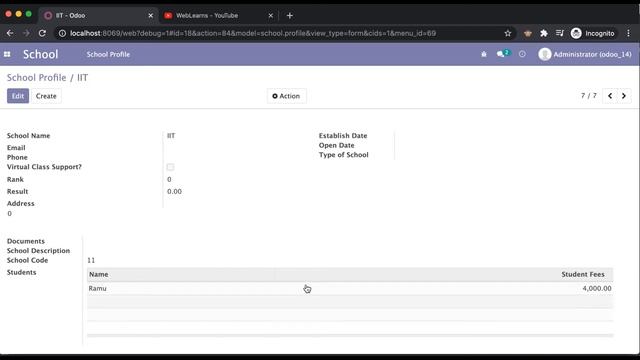Bookmark this page with star icon
640x360 pixels.
(508, 33)
